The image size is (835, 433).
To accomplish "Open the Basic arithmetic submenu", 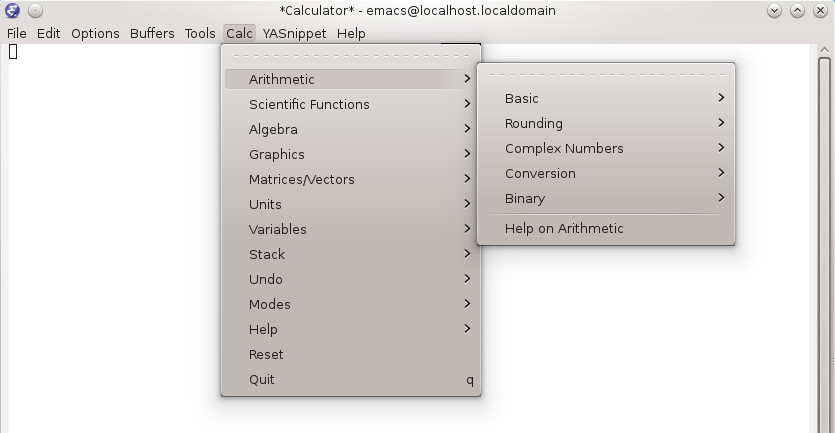I will point(521,98).
